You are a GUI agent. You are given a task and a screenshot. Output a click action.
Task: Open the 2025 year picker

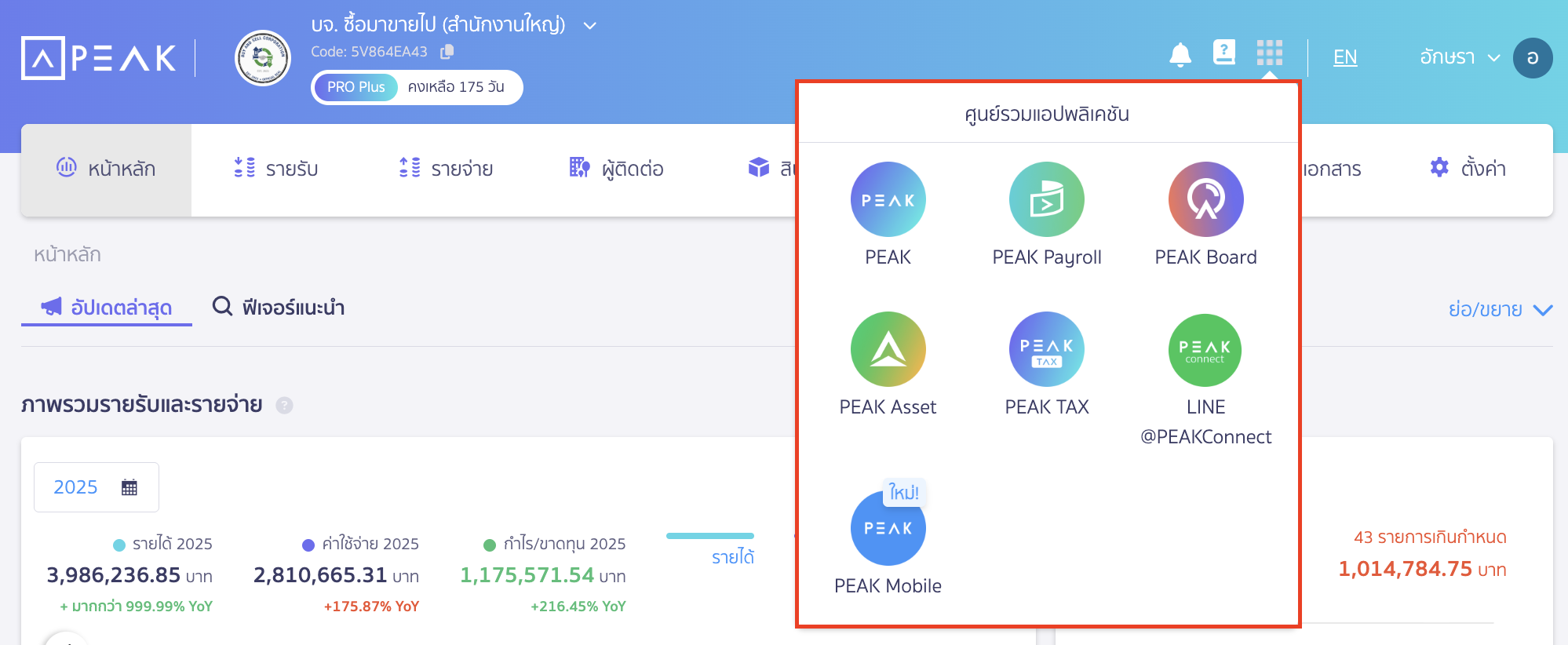pos(97,487)
